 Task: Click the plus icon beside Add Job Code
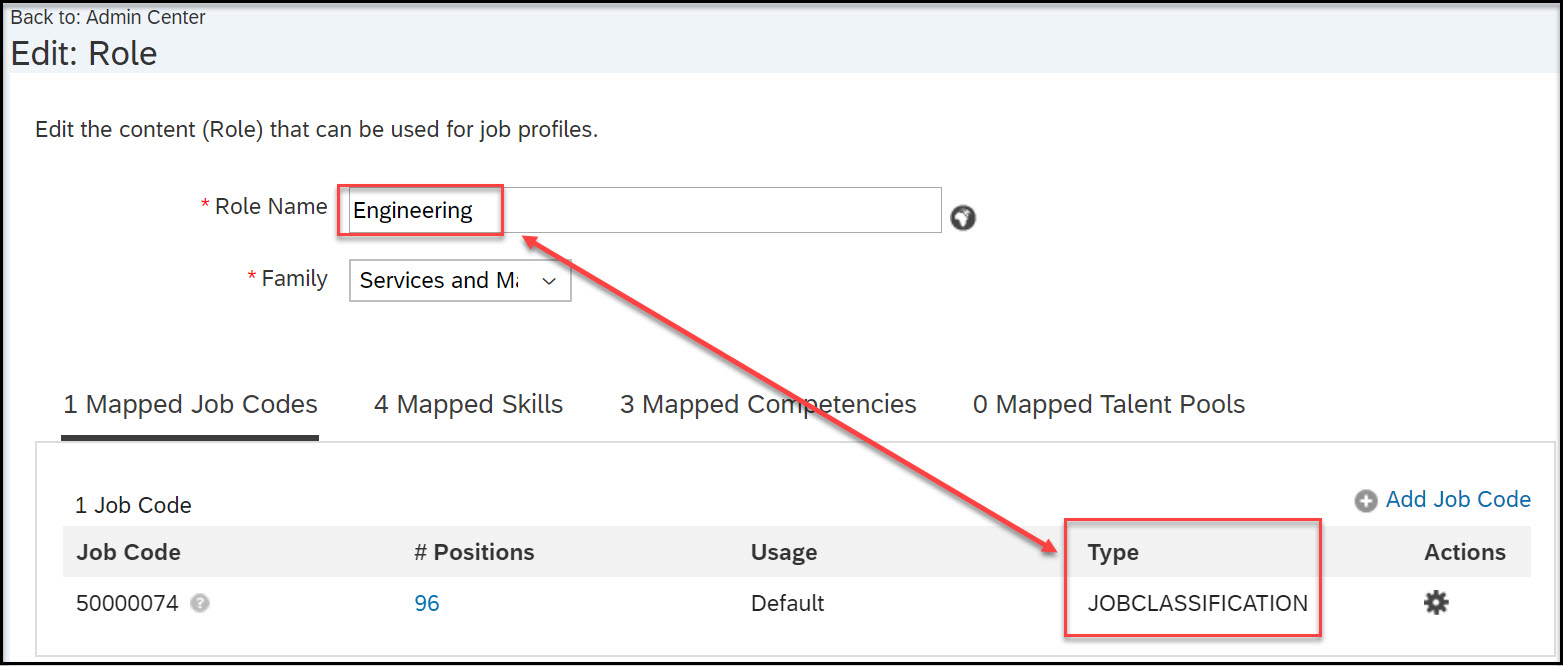(x=1366, y=501)
